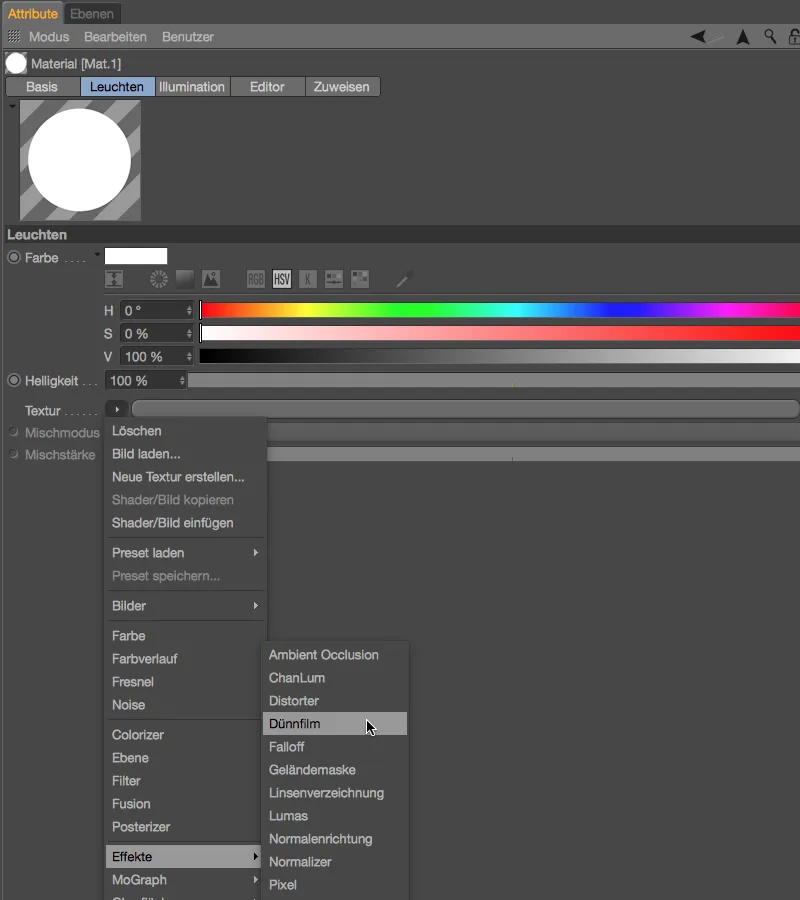800x900 pixels.
Task: Open the Editor material tab
Action: click(267, 87)
